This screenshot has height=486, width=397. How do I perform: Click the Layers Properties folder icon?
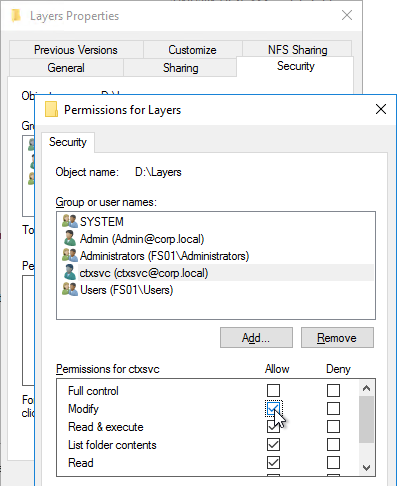click(x=16, y=16)
